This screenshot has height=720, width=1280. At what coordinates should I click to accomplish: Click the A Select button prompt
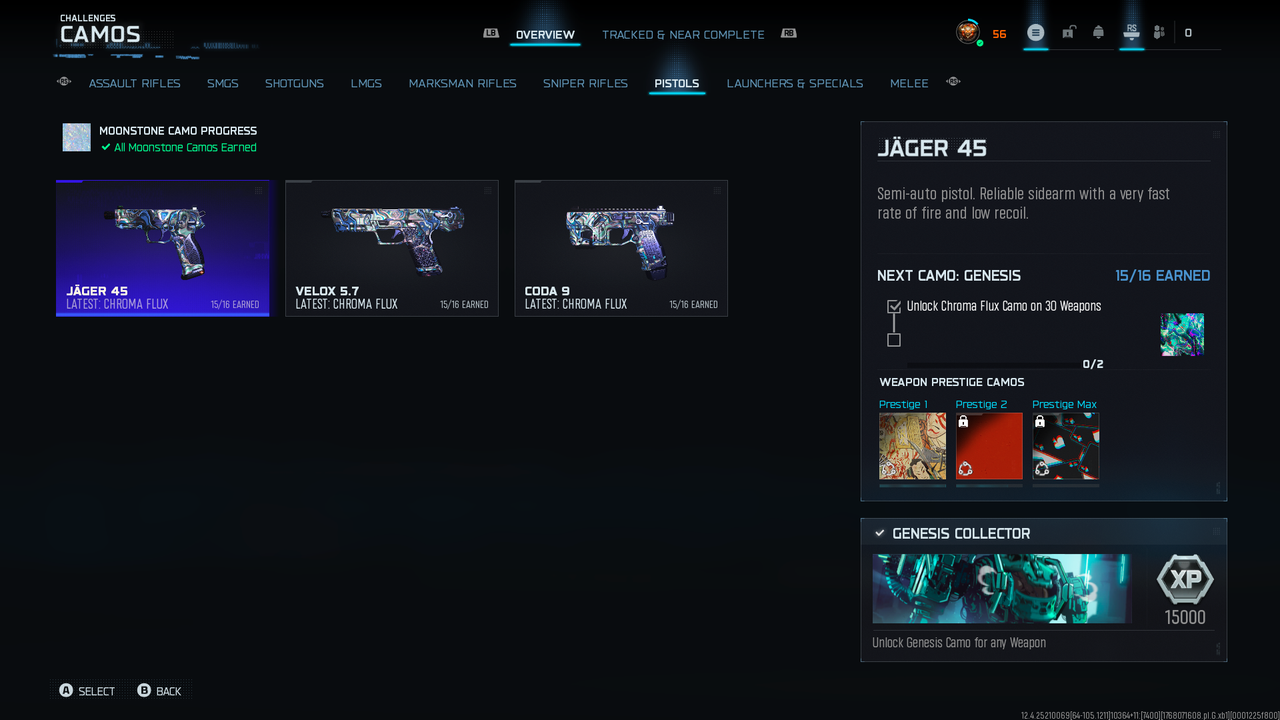86,691
